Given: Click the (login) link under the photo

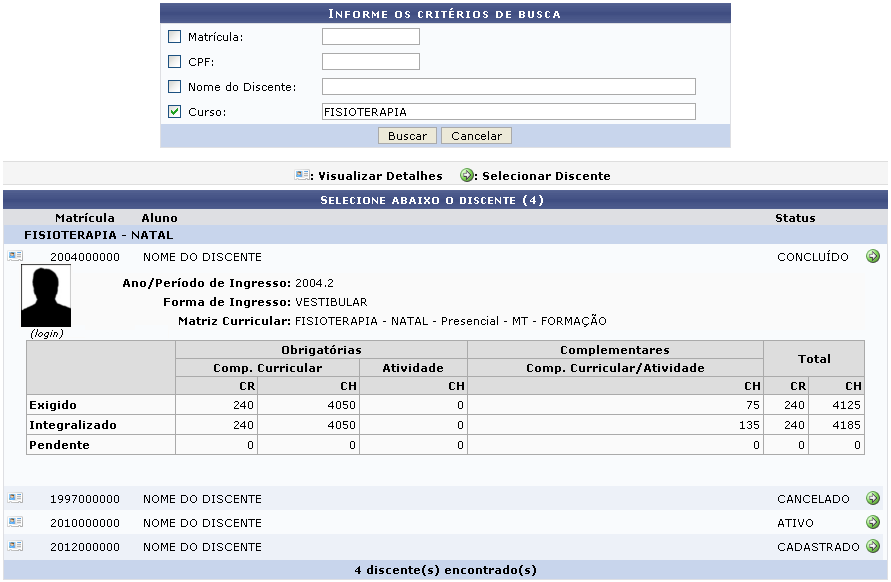Looking at the screenshot, I should point(46,334).
